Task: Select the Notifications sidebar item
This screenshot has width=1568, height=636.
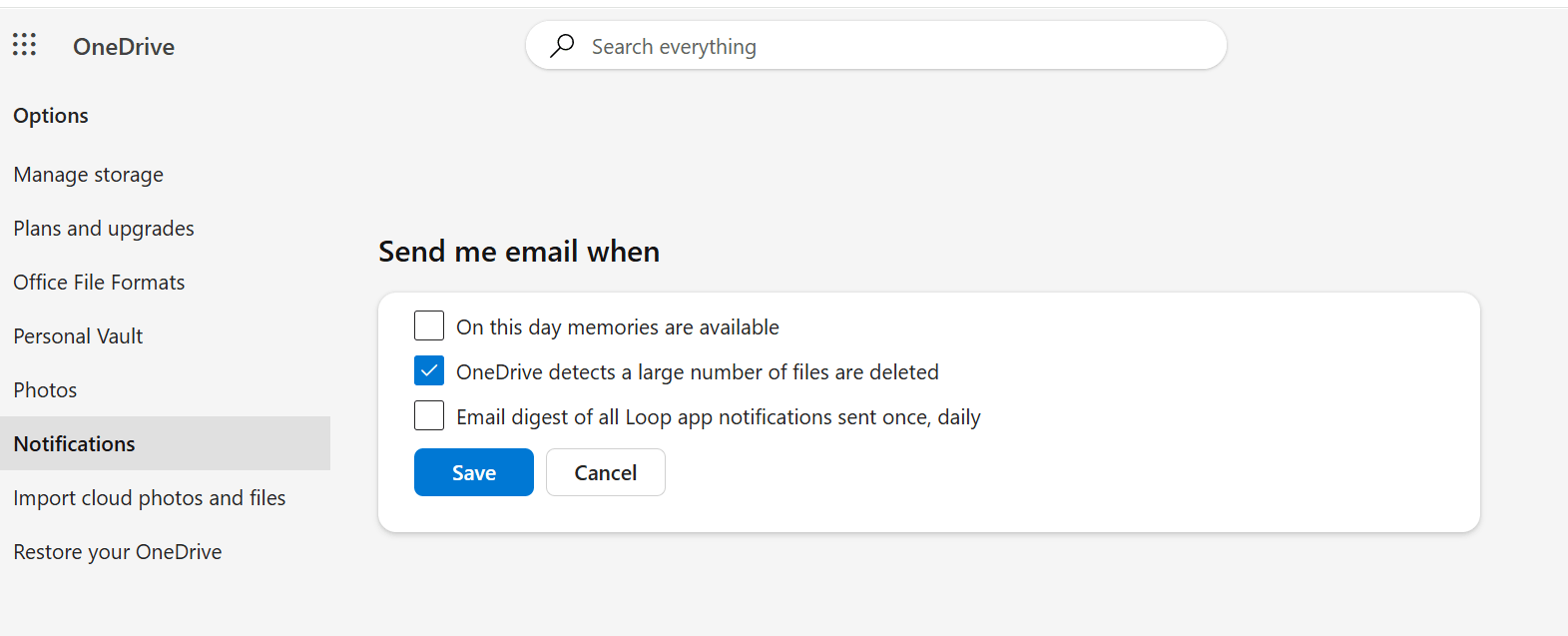Action: coord(165,443)
